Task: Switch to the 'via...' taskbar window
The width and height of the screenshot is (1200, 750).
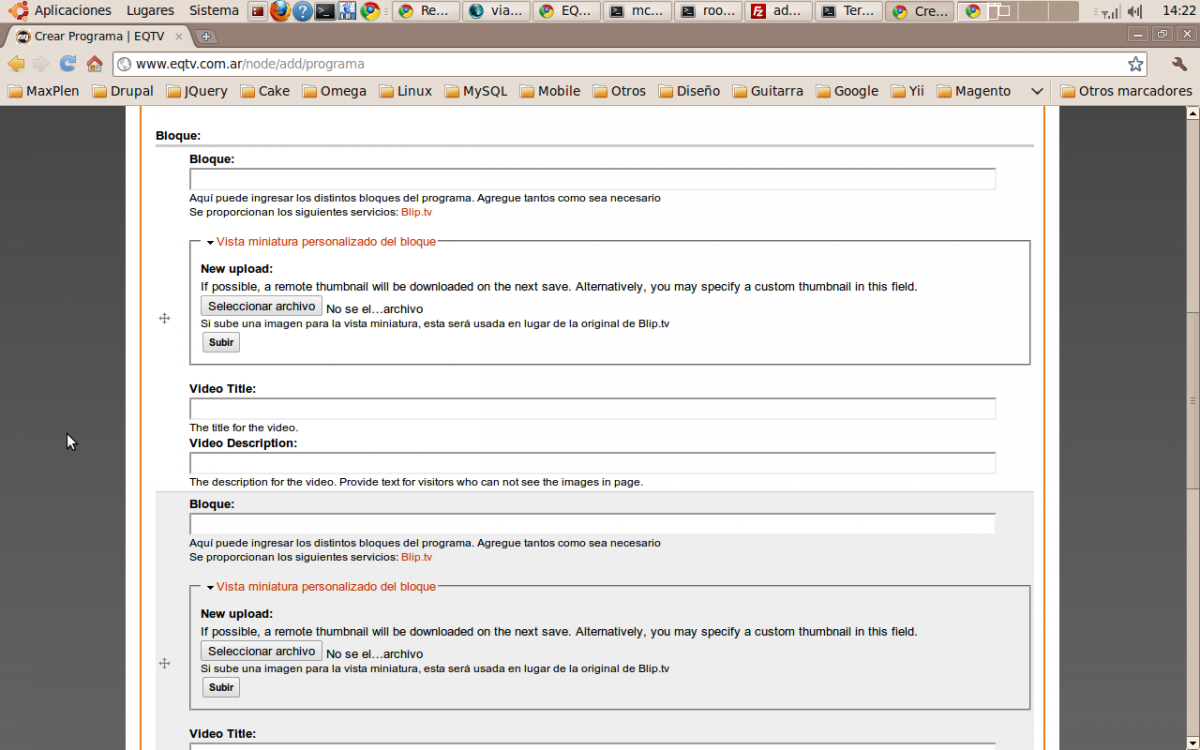Action: point(497,12)
